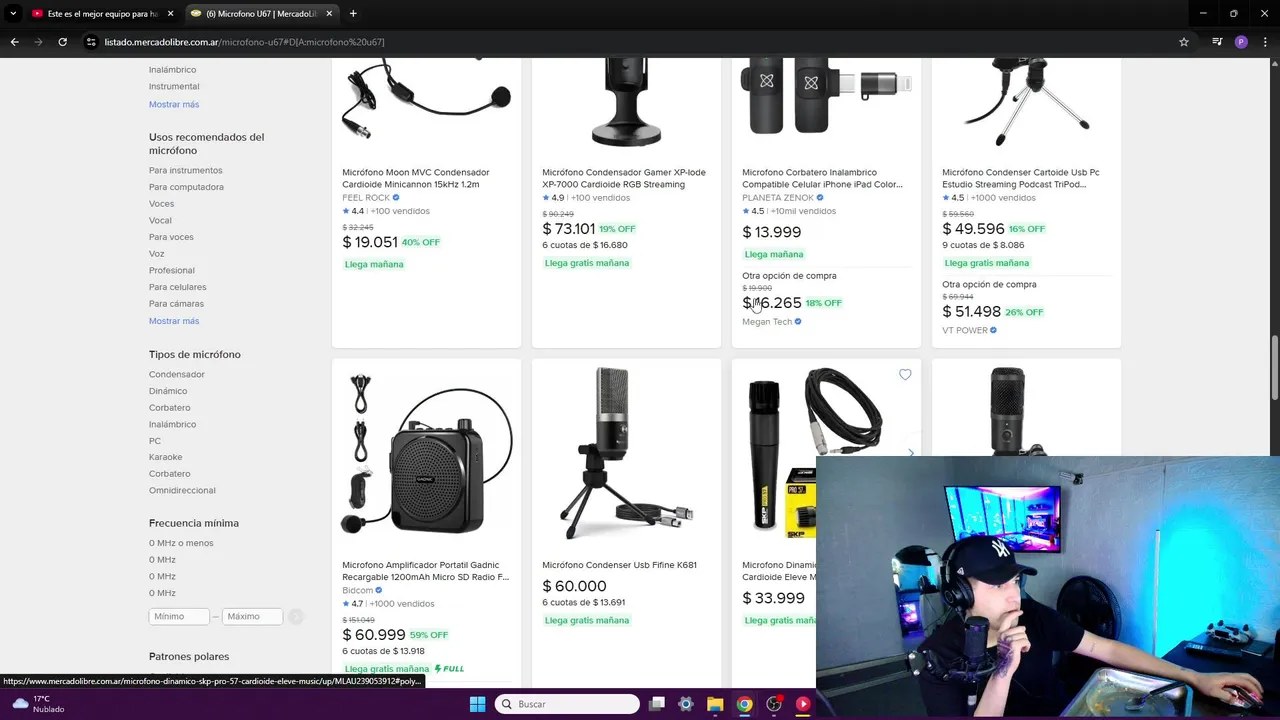The image size is (1280, 720).
Task: Apply frequency range with arrow button
Action: point(296,617)
